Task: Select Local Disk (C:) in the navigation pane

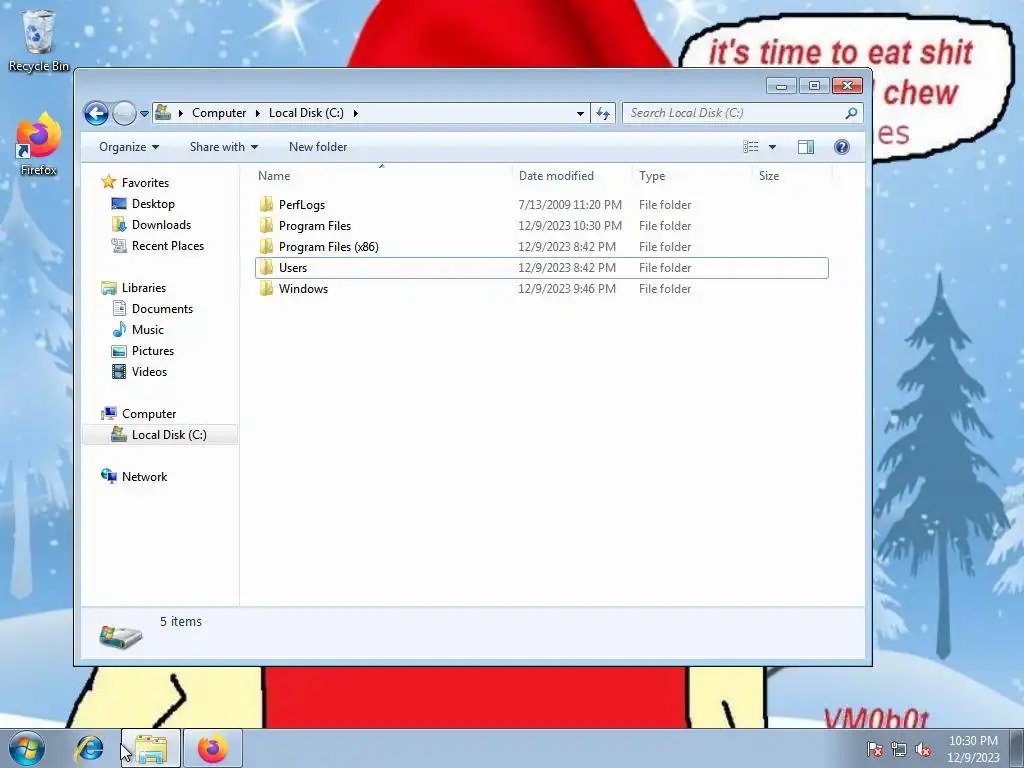Action: coord(169,434)
